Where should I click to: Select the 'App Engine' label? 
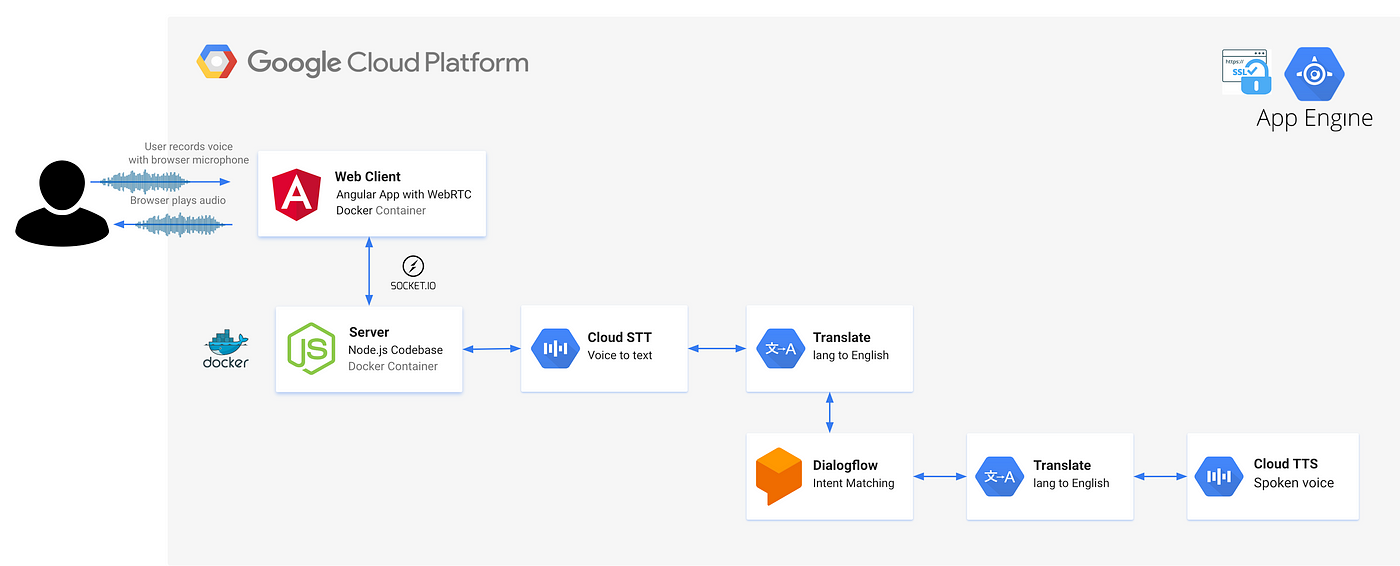click(x=1314, y=119)
